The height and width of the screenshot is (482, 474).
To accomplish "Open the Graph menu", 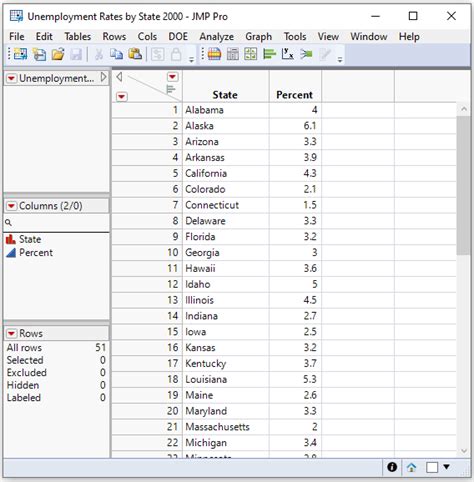I will coord(259,36).
